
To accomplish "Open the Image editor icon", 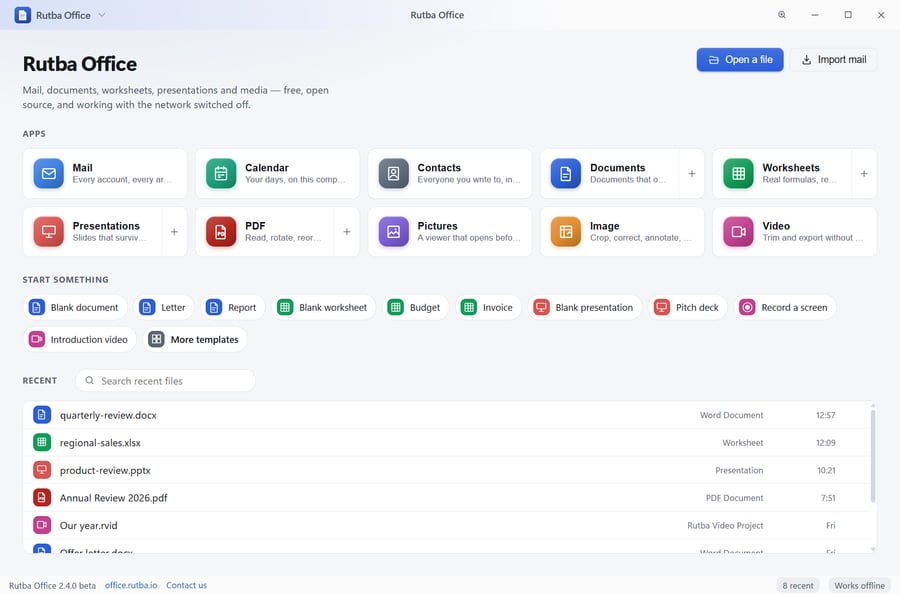I will click(x=566, y=232).
